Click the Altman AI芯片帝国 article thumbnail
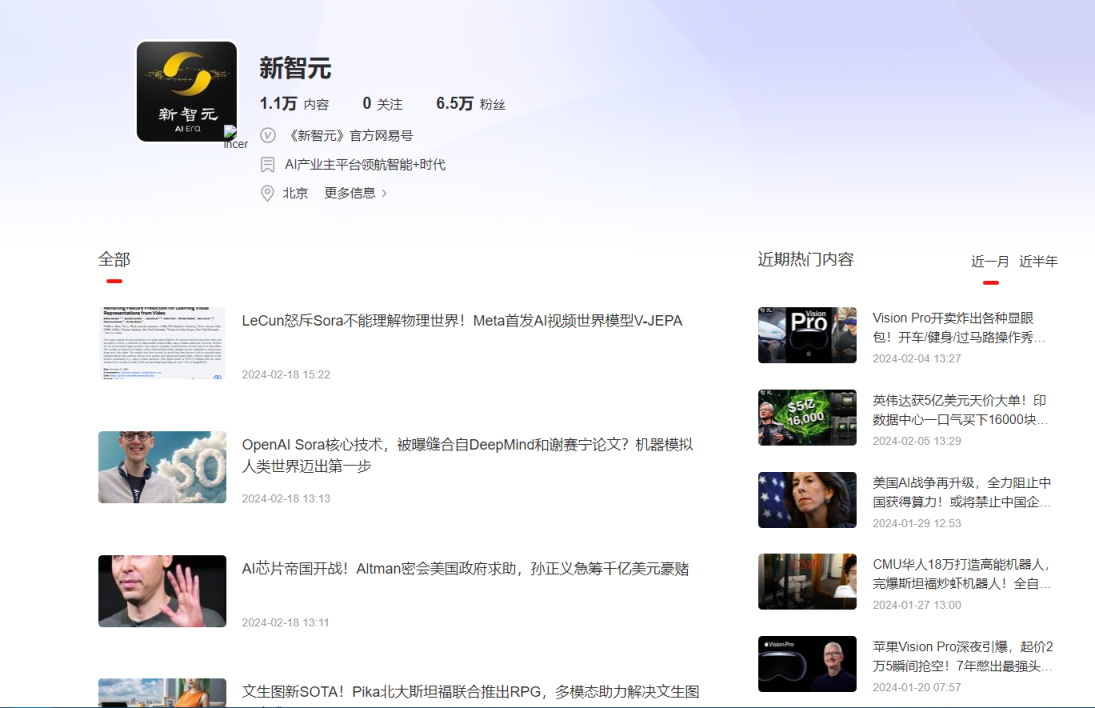This screenshot has width=1095, height=708. (x=162, y=591)
